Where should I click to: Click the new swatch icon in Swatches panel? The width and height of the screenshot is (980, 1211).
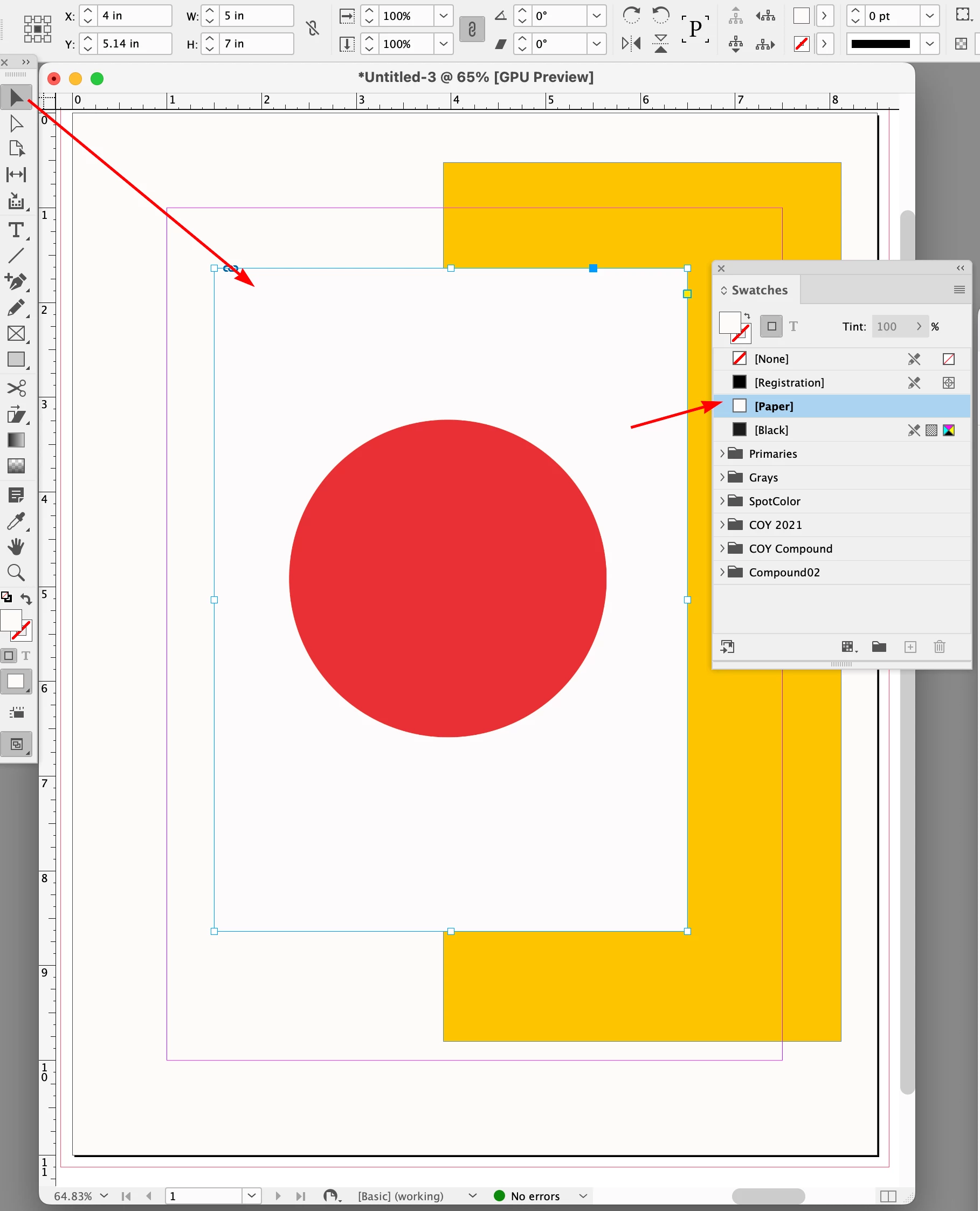tap(910, 646)
